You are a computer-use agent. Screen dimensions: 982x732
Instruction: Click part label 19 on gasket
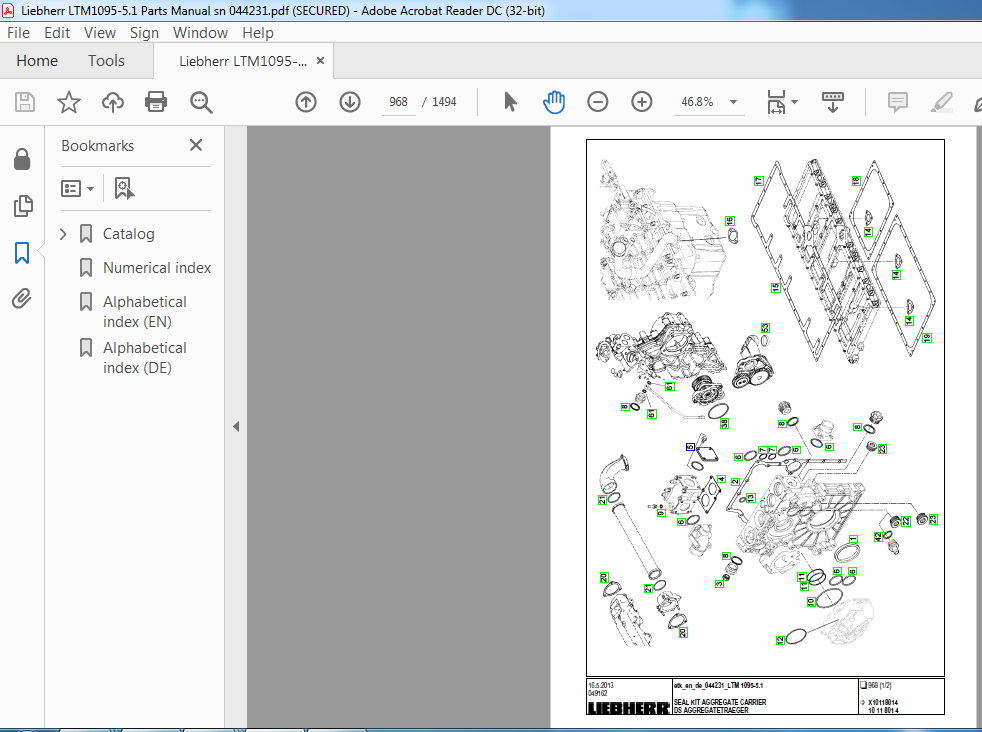pyautogui.click(x=927, y=338)
